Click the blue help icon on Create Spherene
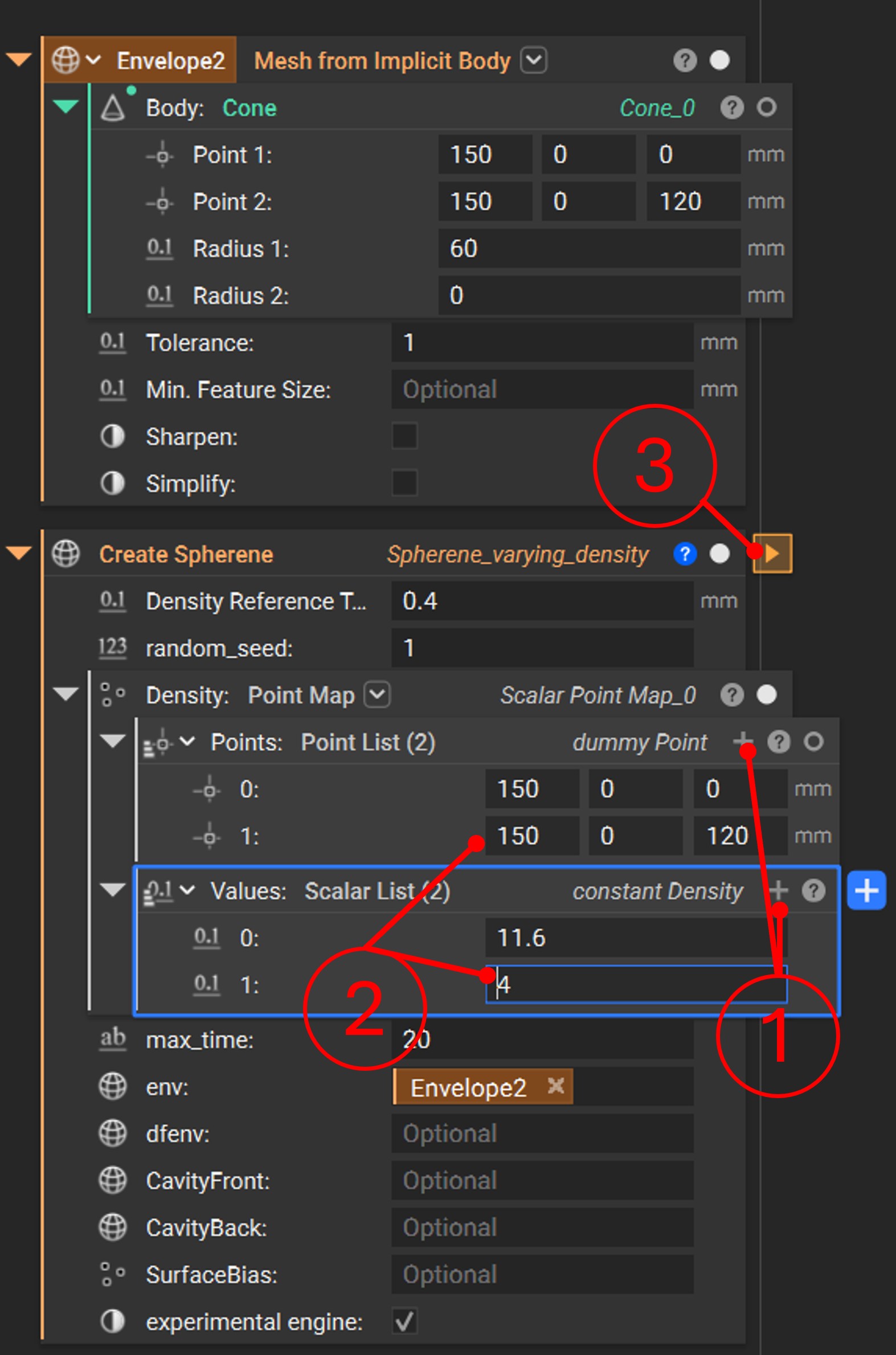The height and width of the screenshot is (1355, 896). pos(685,554)
